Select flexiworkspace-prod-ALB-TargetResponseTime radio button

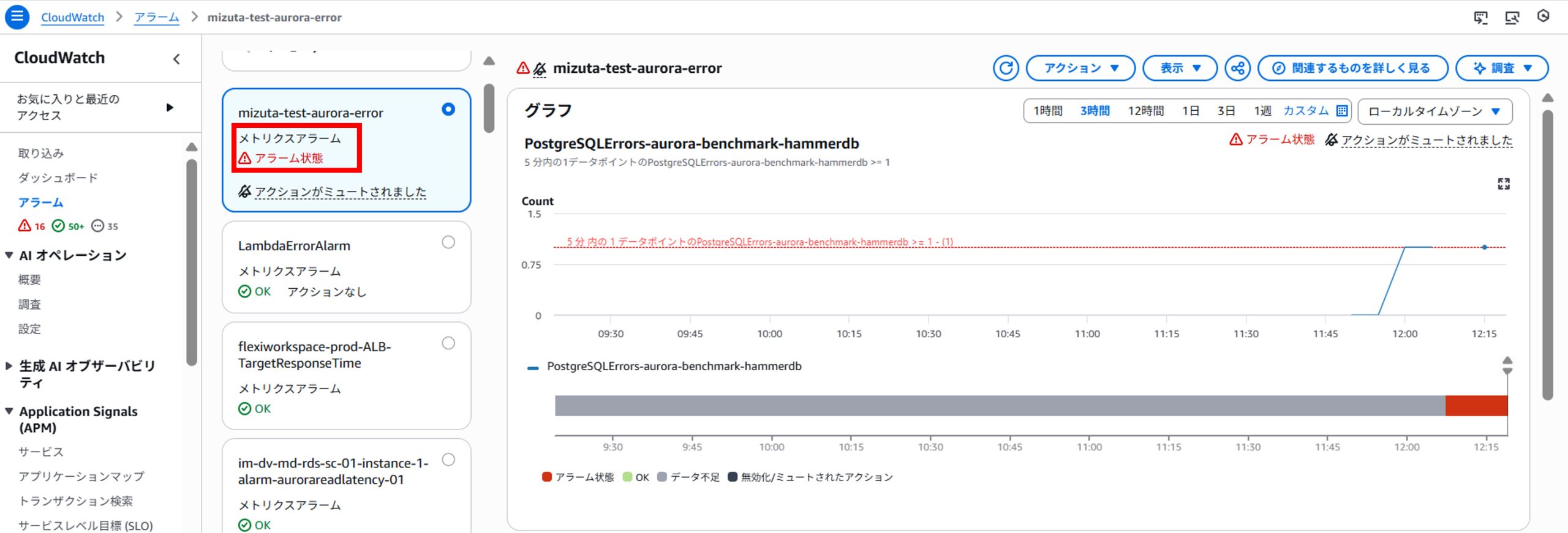pos(448,343)
